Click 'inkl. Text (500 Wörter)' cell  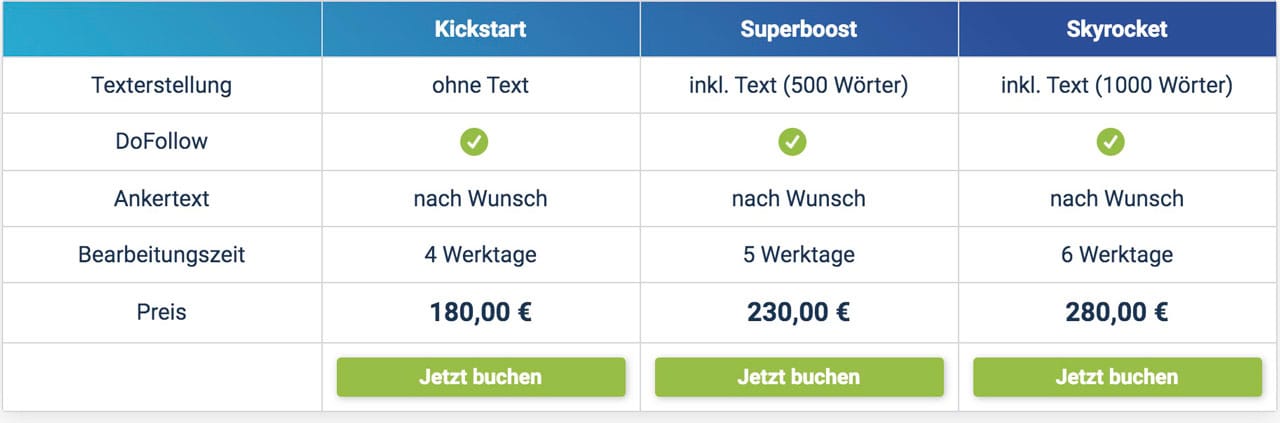pyautogui.click(x=799, y=85)
